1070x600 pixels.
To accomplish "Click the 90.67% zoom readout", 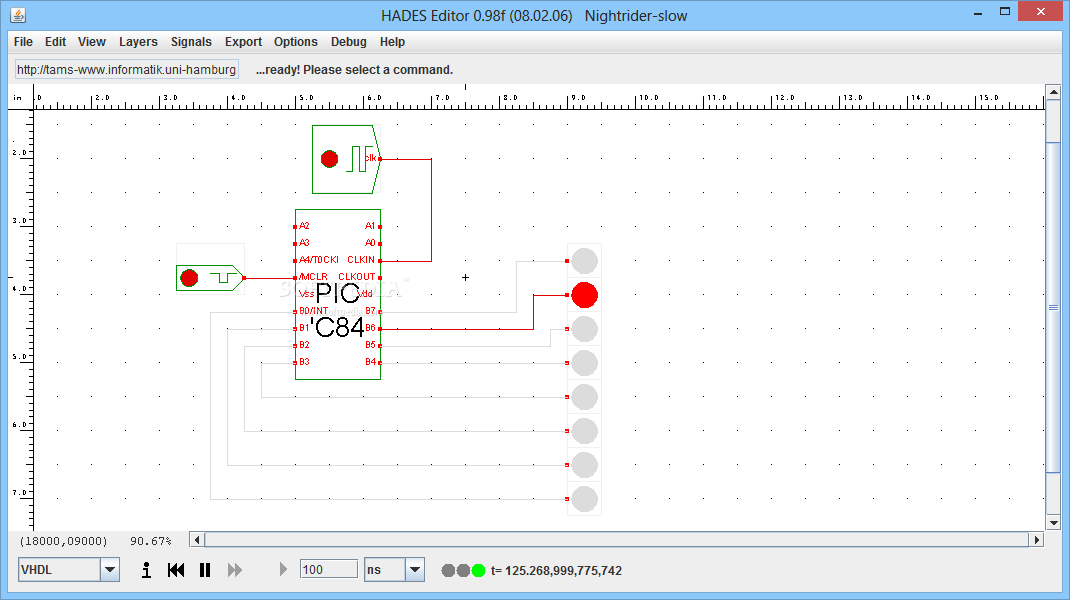I will coord(151,541).
